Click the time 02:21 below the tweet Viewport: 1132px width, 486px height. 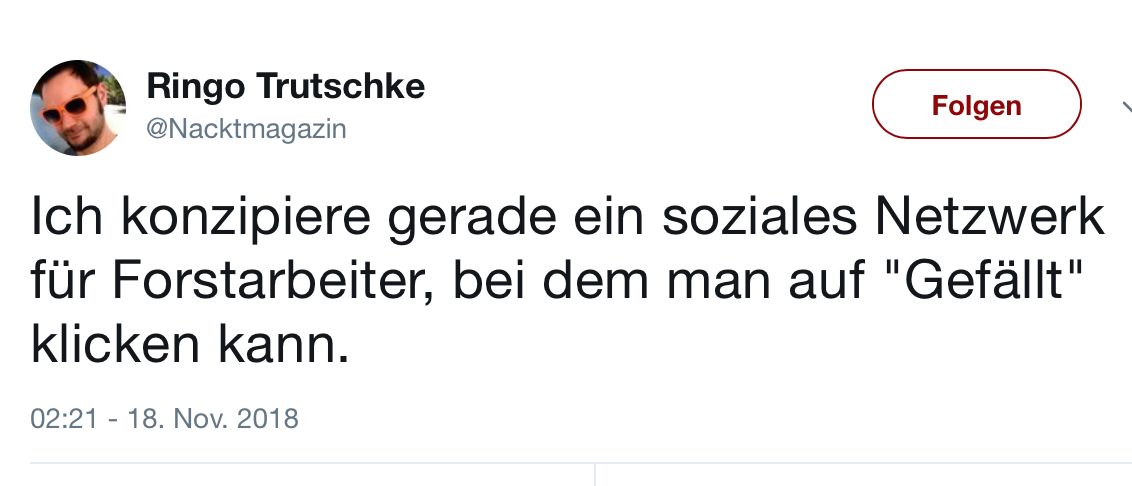coord(64,417)
